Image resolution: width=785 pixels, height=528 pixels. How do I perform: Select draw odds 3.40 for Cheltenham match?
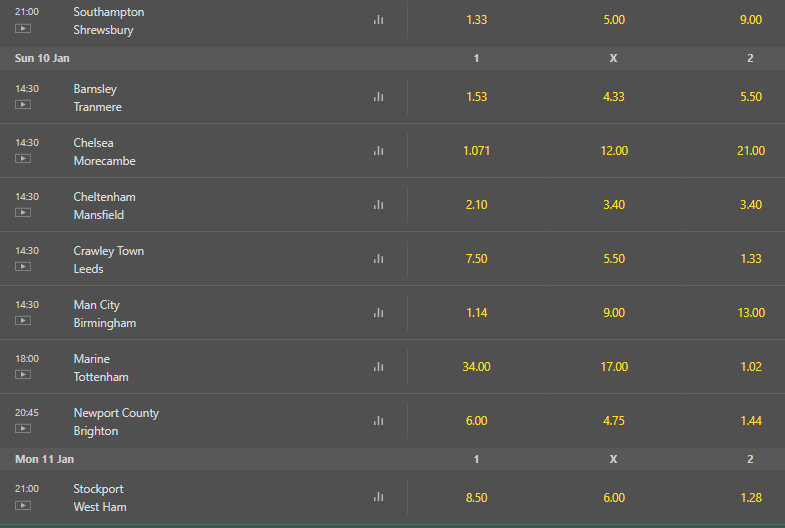pos(614,205)
